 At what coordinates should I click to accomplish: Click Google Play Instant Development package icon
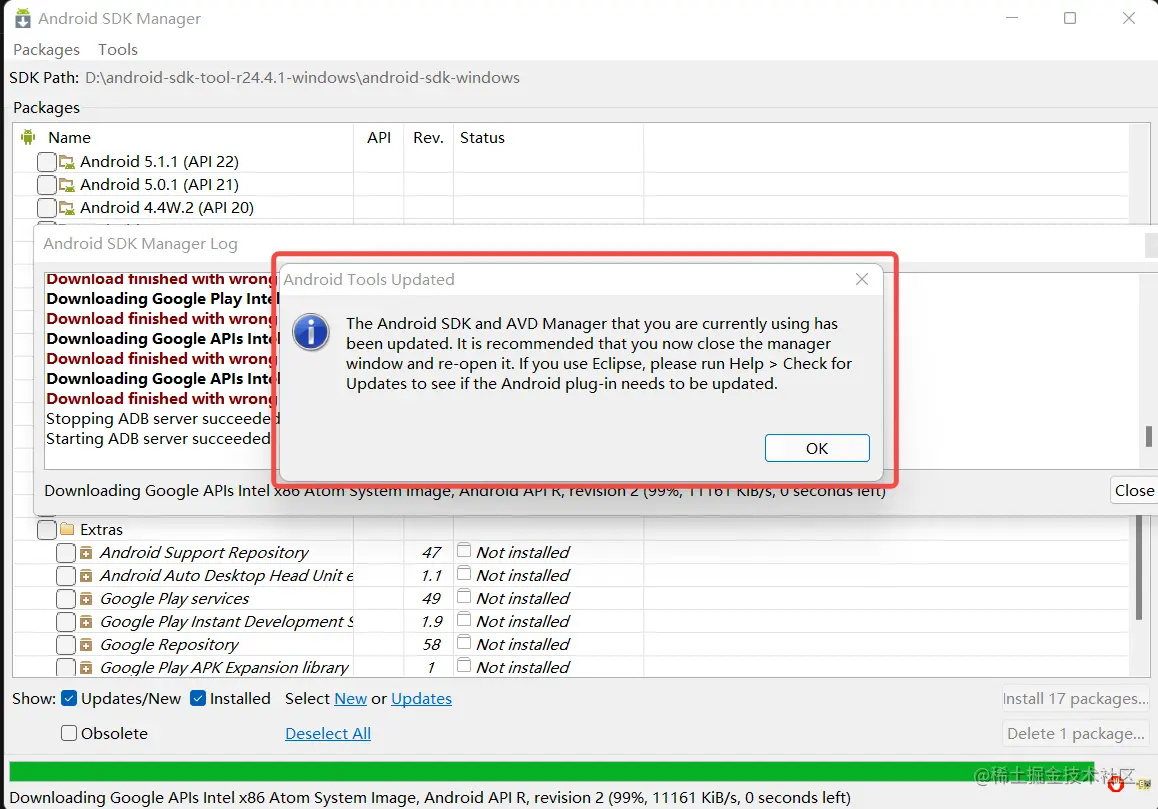(x=86, y=621)
